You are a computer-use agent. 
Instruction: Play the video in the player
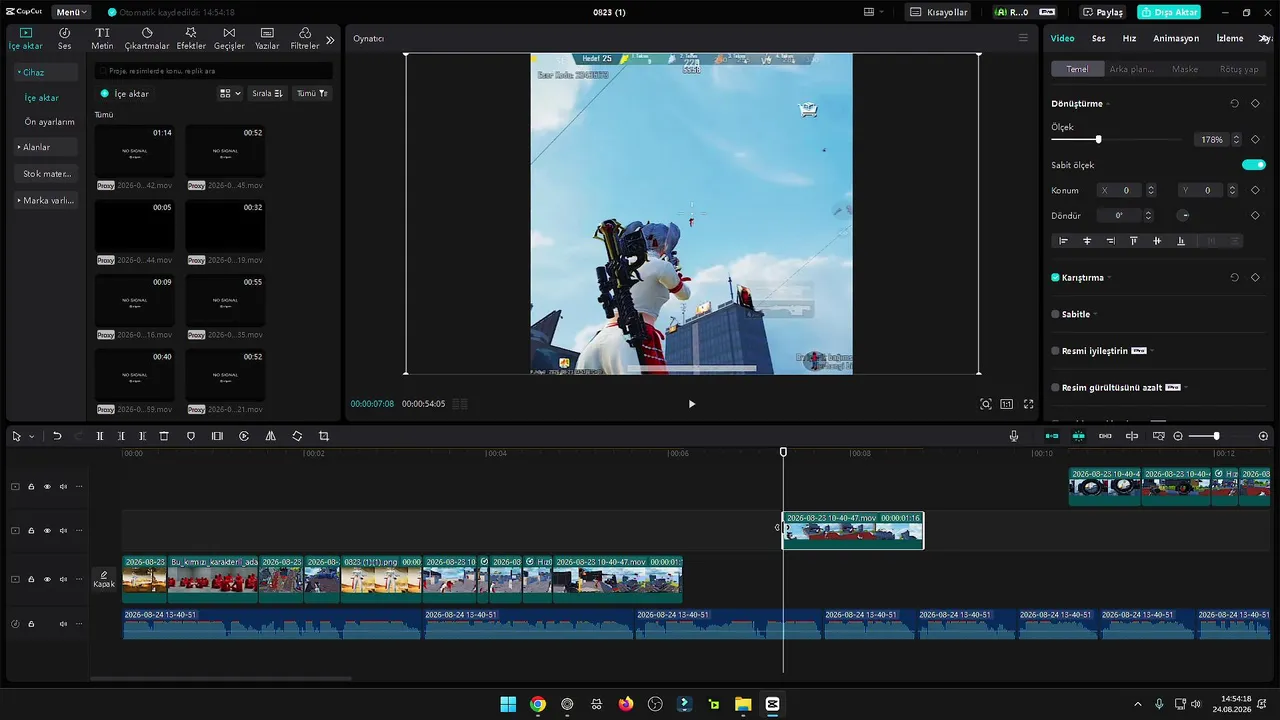(691, 404)
